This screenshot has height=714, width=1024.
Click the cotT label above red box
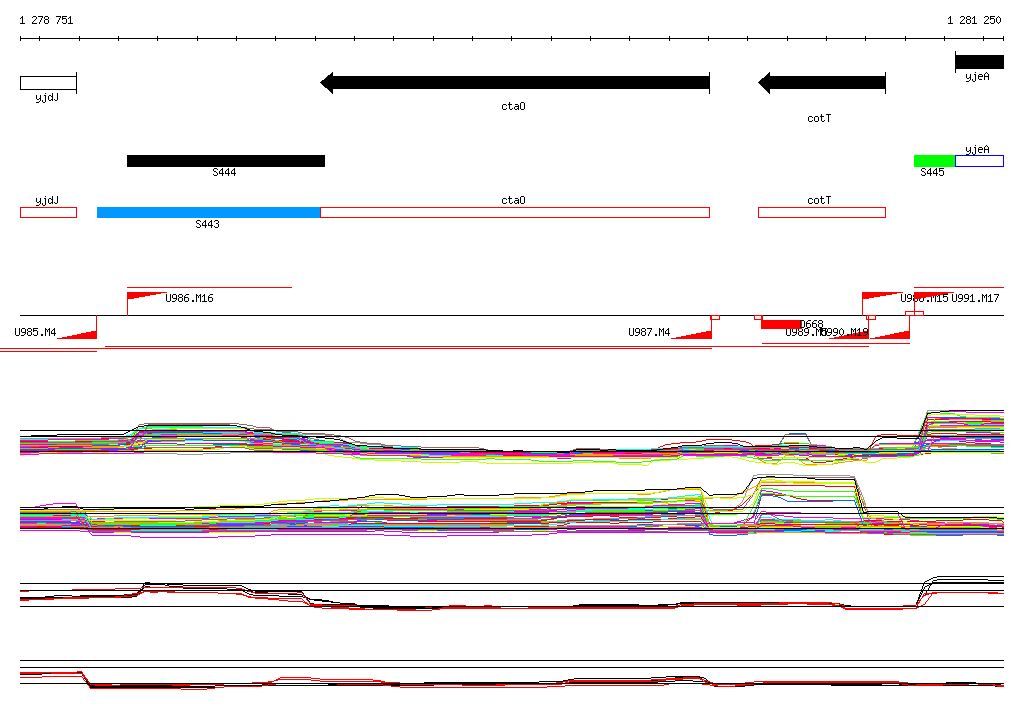[819, 201]
